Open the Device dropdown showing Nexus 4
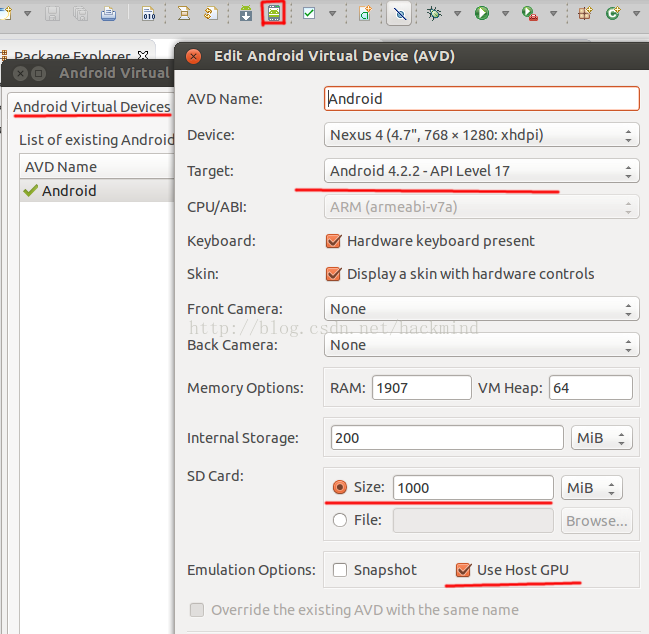 point(482,135)
